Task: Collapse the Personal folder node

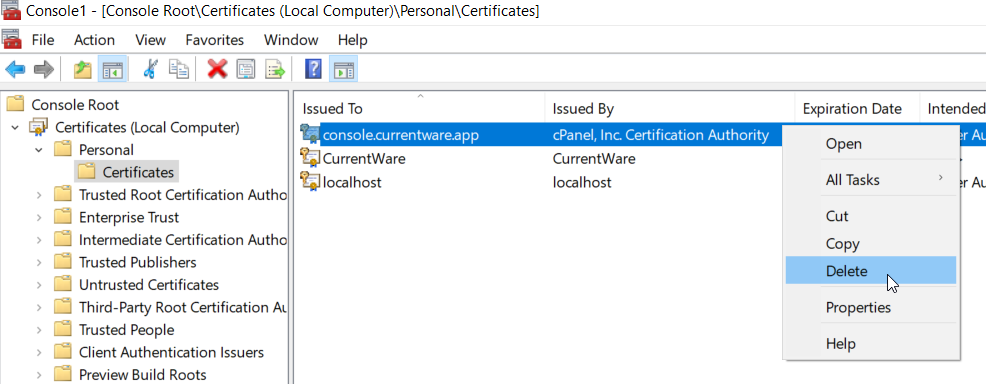Action: click(38, 150)
